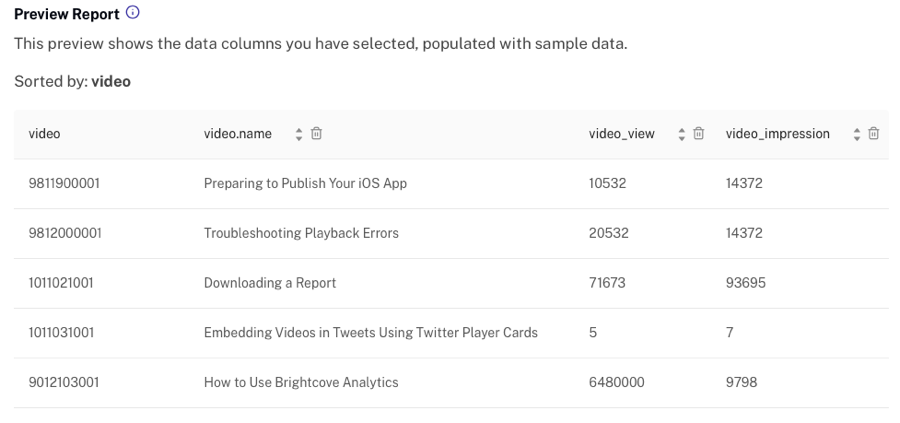Delete video_impression column using trash icon

click(874, 134)
